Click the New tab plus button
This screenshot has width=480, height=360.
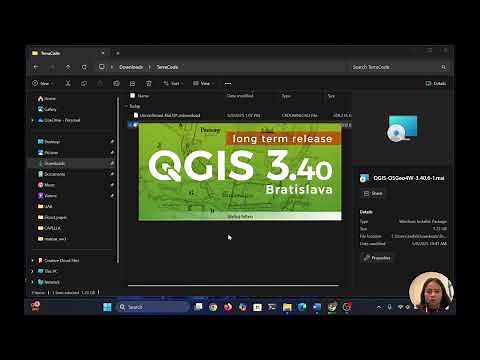118,53
